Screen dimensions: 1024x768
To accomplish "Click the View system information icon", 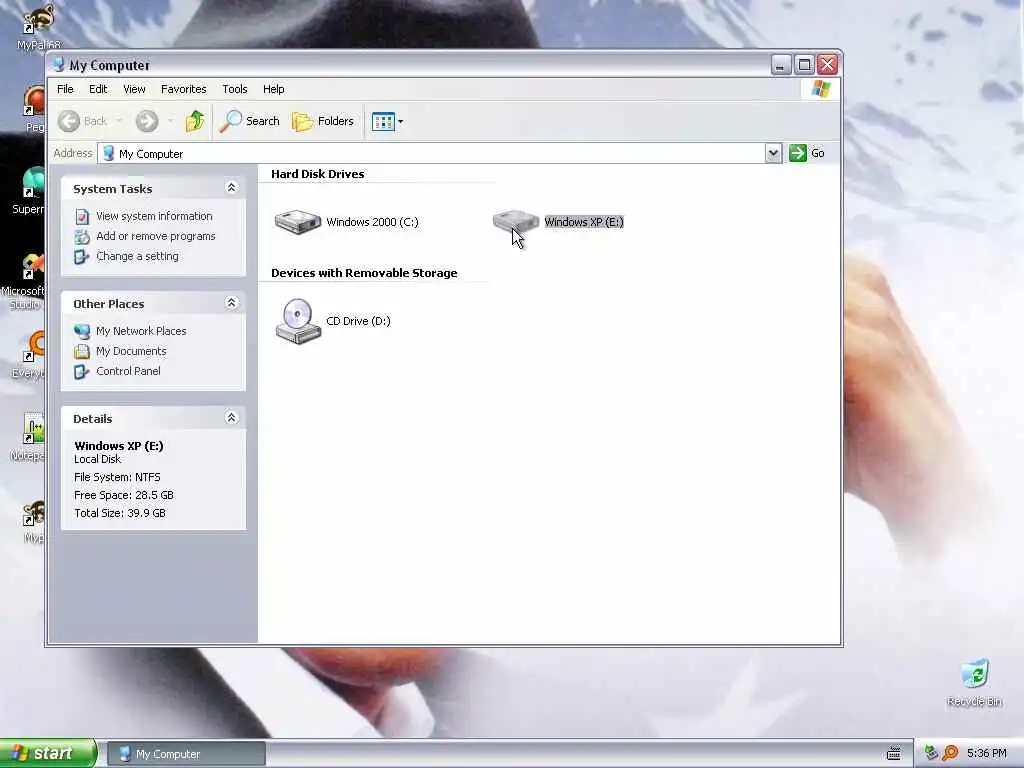I will click(82, 216).
